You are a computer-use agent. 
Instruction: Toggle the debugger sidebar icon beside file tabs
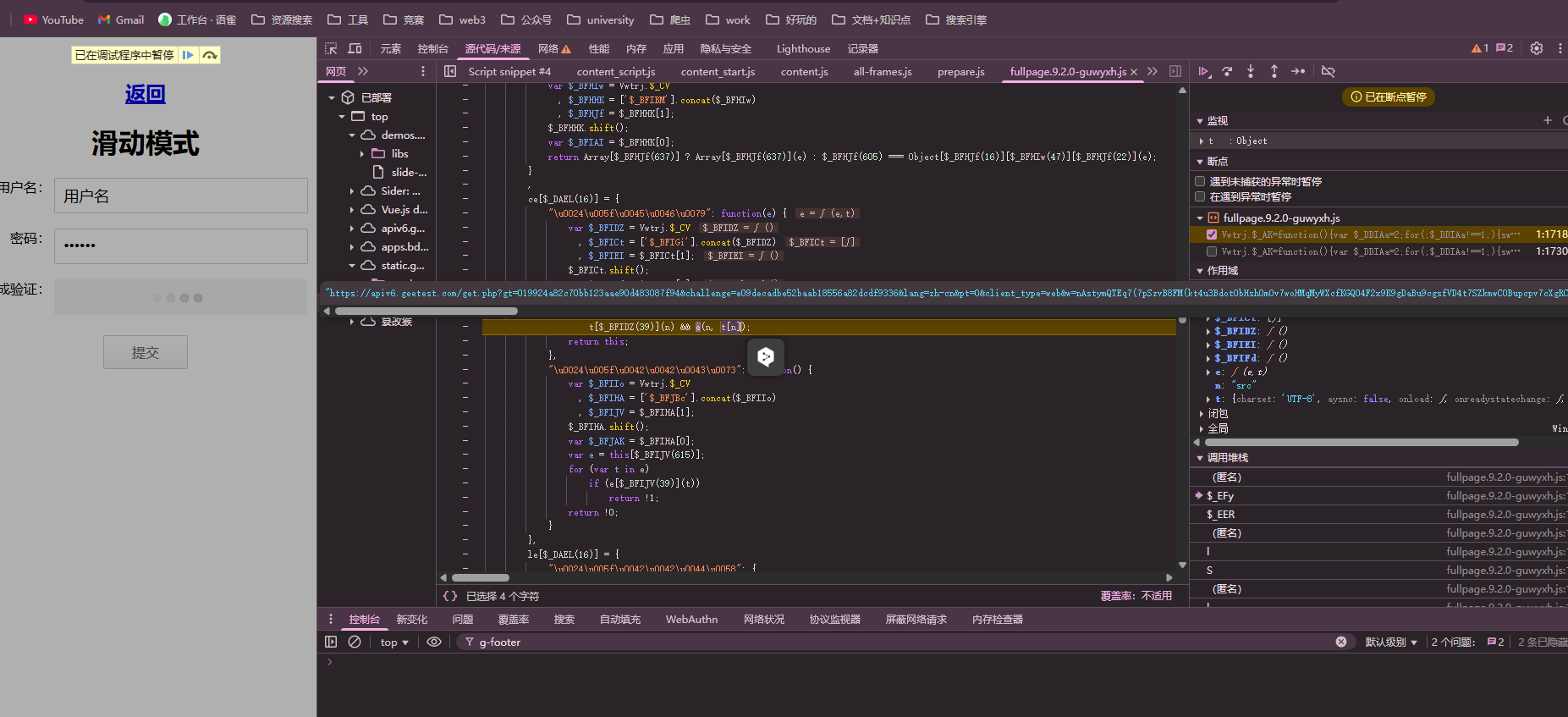pos(1175,72)
